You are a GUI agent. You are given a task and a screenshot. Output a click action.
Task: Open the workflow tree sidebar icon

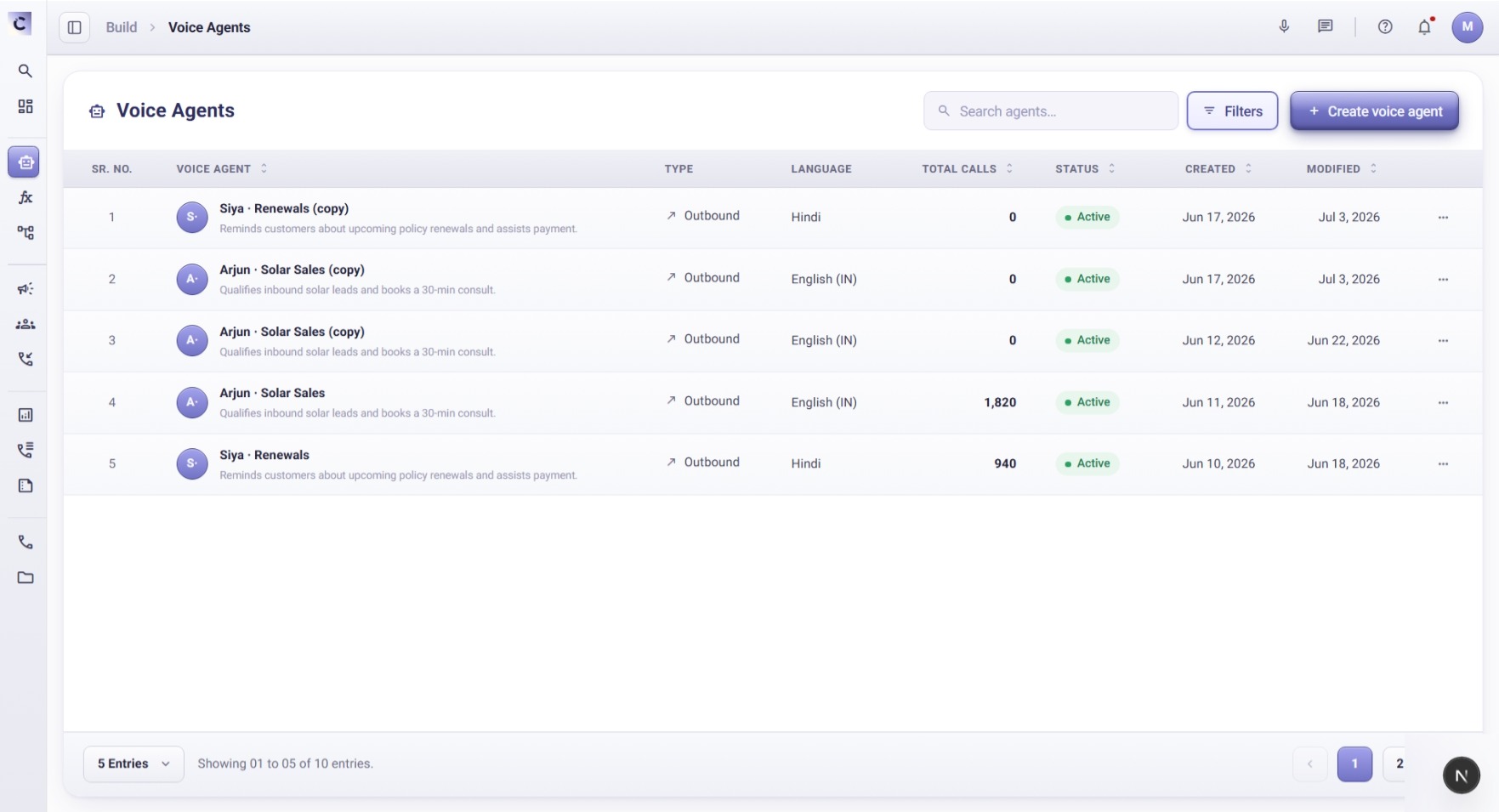tap(26, 233)
